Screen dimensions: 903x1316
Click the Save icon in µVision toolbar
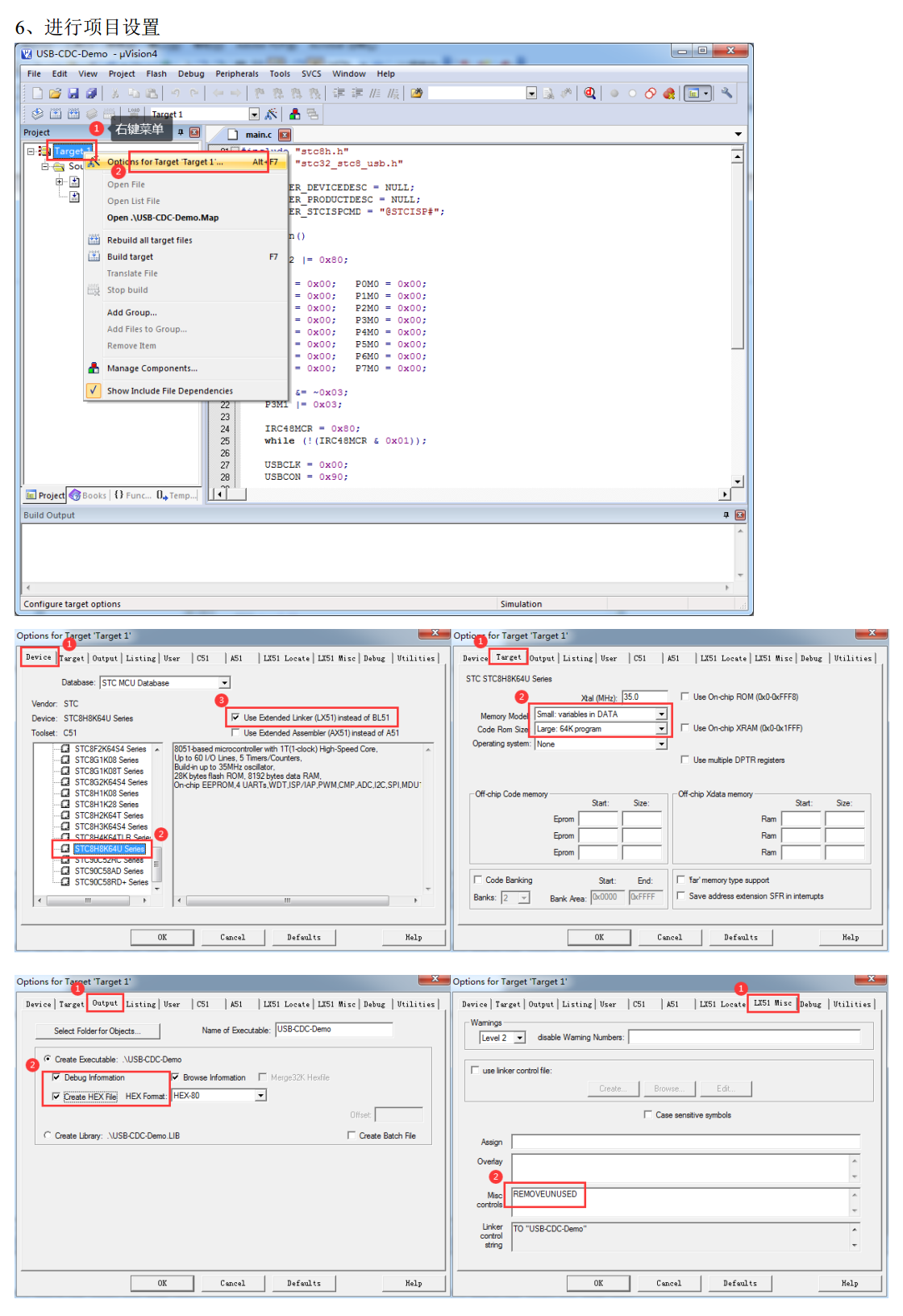click(x=73, y=94)
